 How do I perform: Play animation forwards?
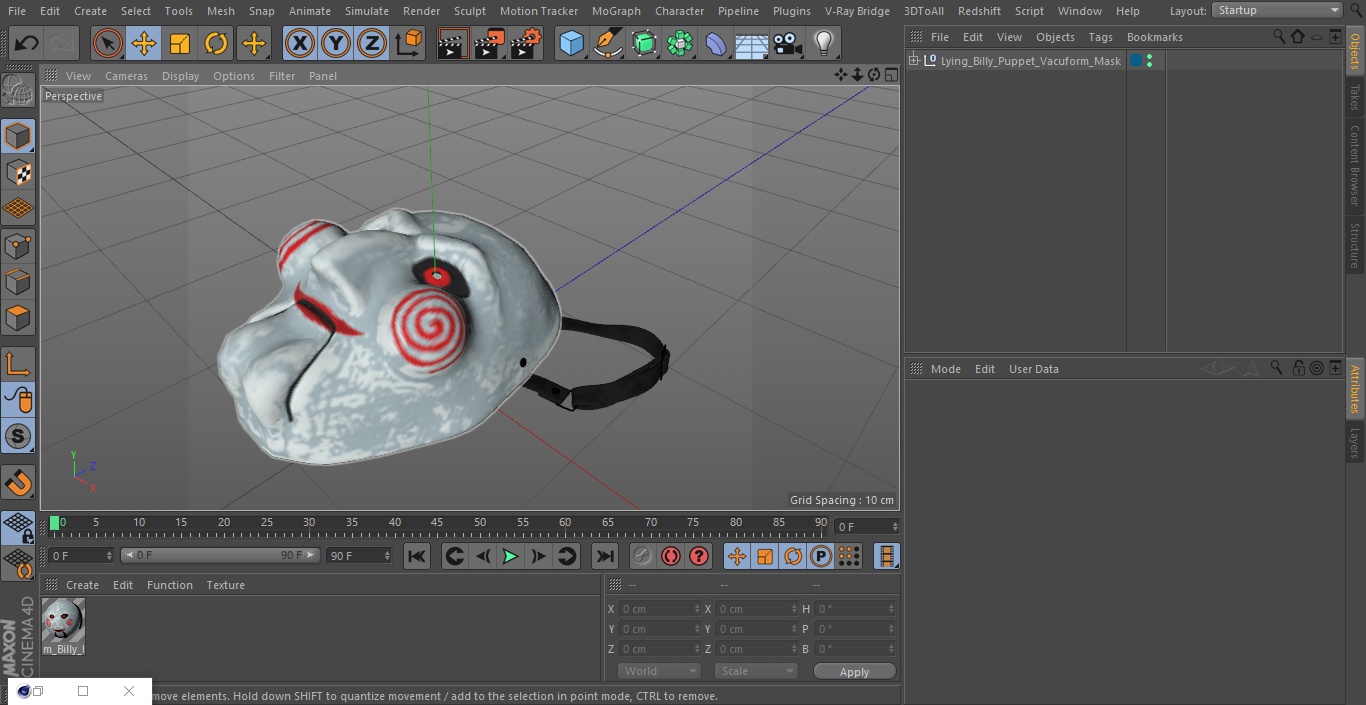510,556
